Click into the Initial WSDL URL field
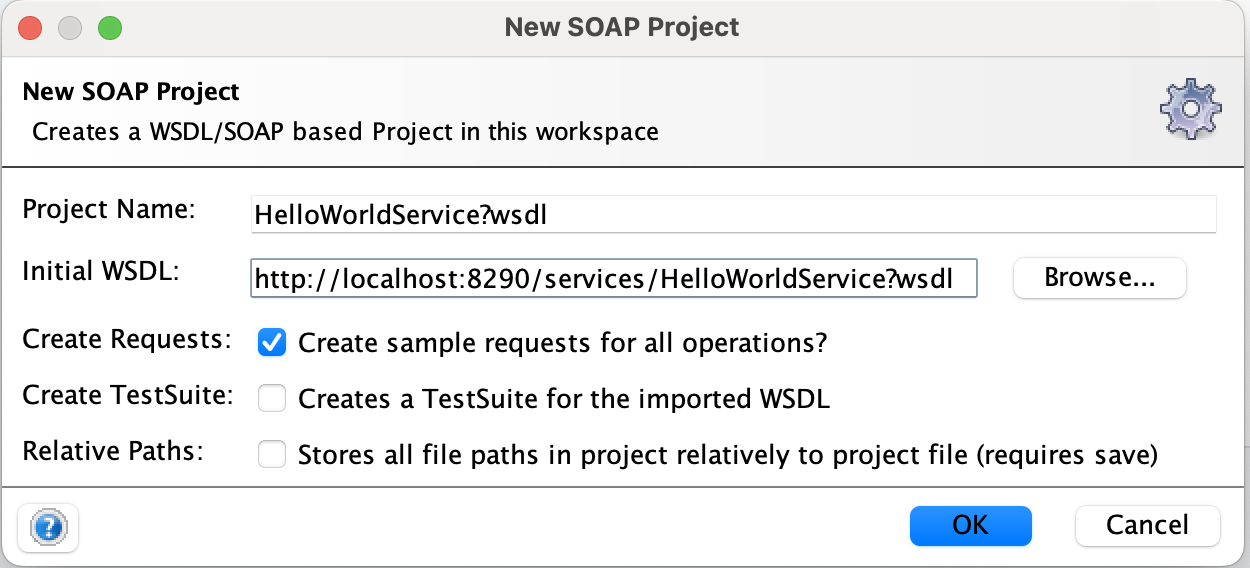Viewport: 1250px width, 568px height. pos(613,279)
